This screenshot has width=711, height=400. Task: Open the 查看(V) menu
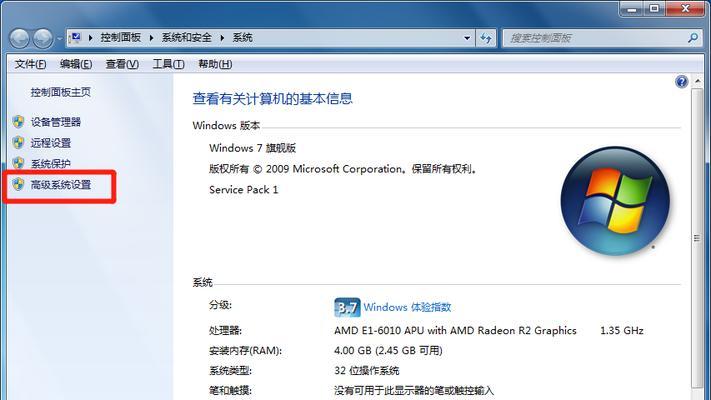(x=122, y=64)
